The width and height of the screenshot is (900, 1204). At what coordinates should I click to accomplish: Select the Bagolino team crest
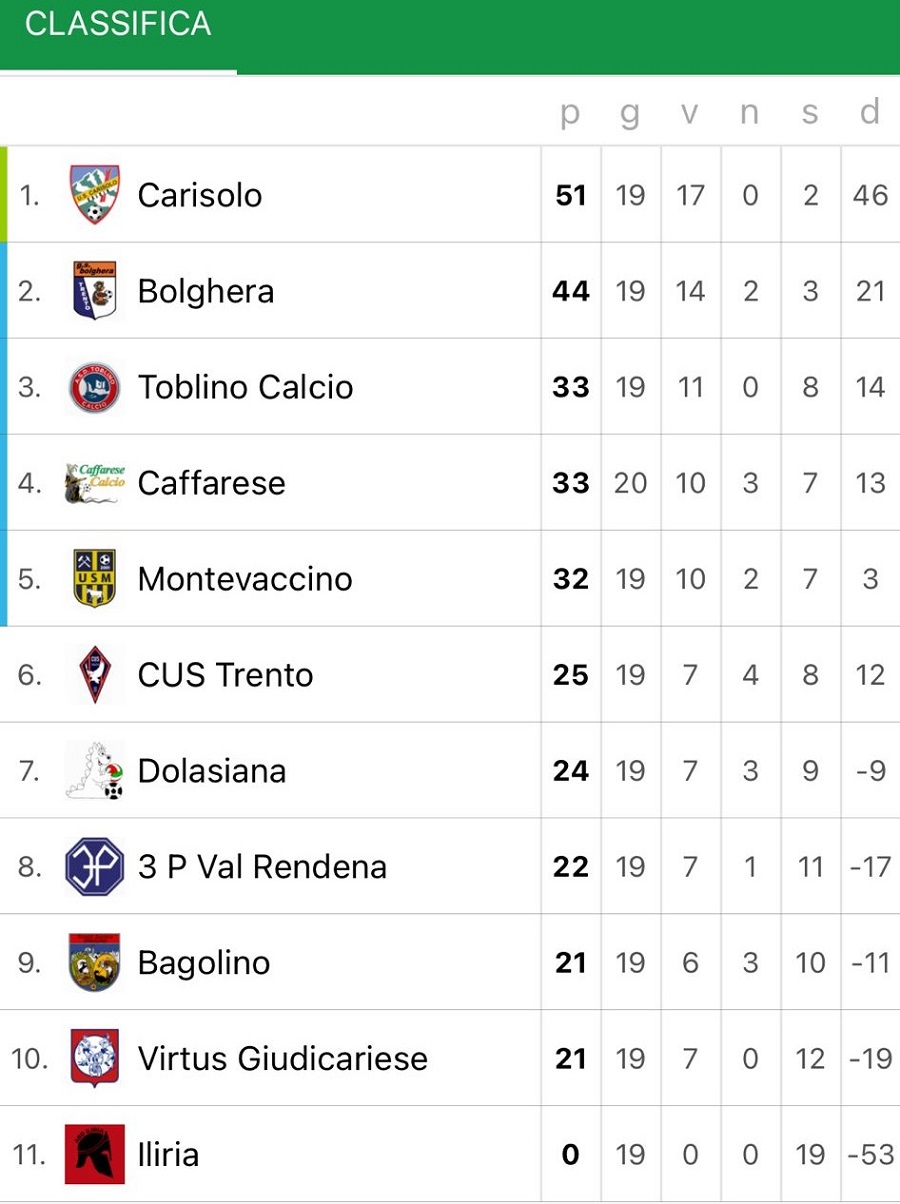pyautogui.click(x=95, y=962)
